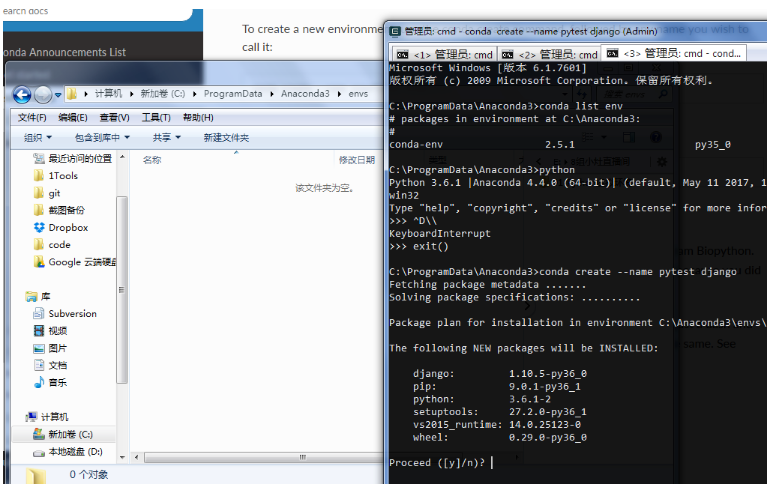This screenshot has height=485, width=769.
Task: Sort by 修改日期 column header
Action: [x=357, y=160]
